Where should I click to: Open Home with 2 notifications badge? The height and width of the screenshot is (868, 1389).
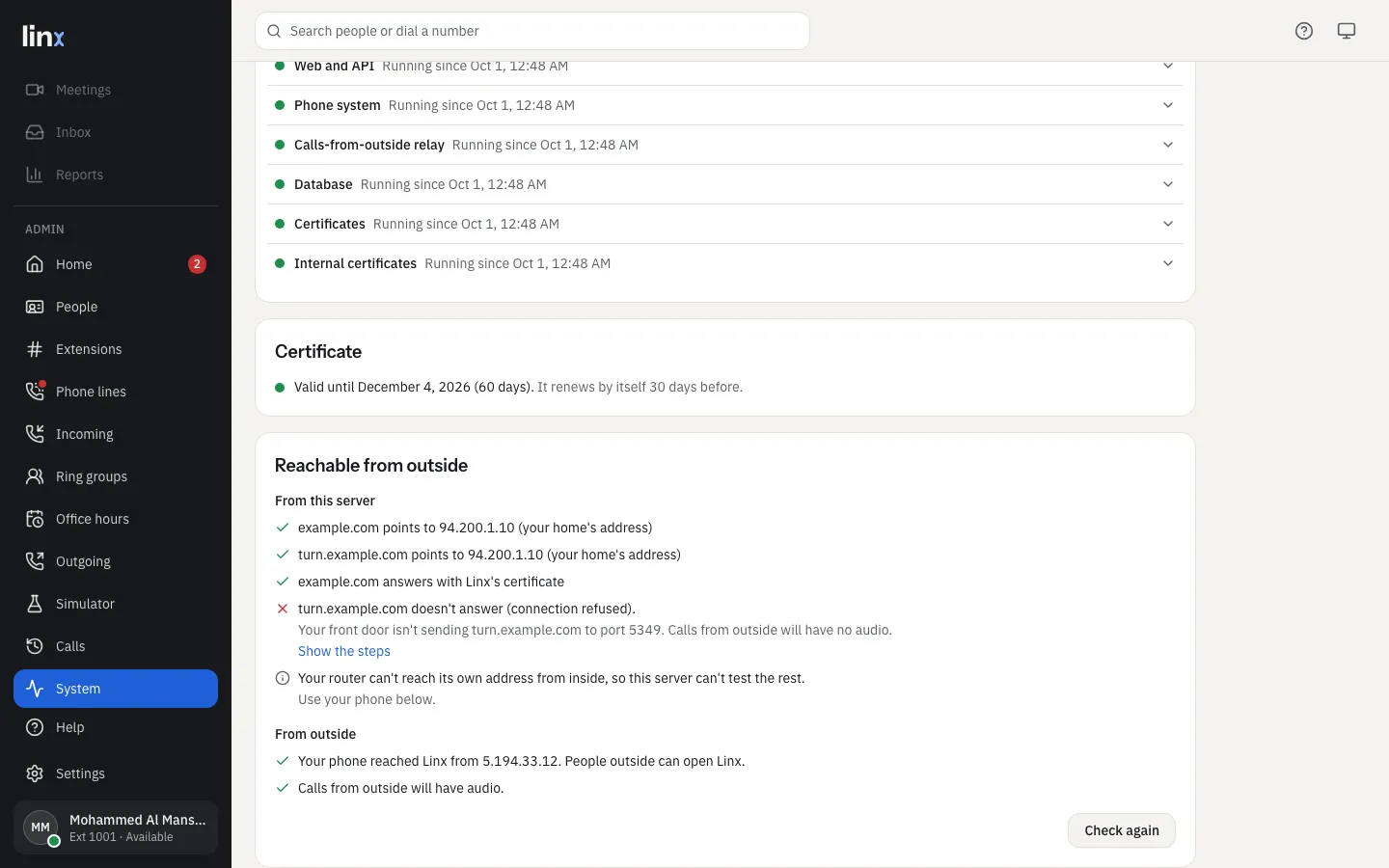(116, 264)
